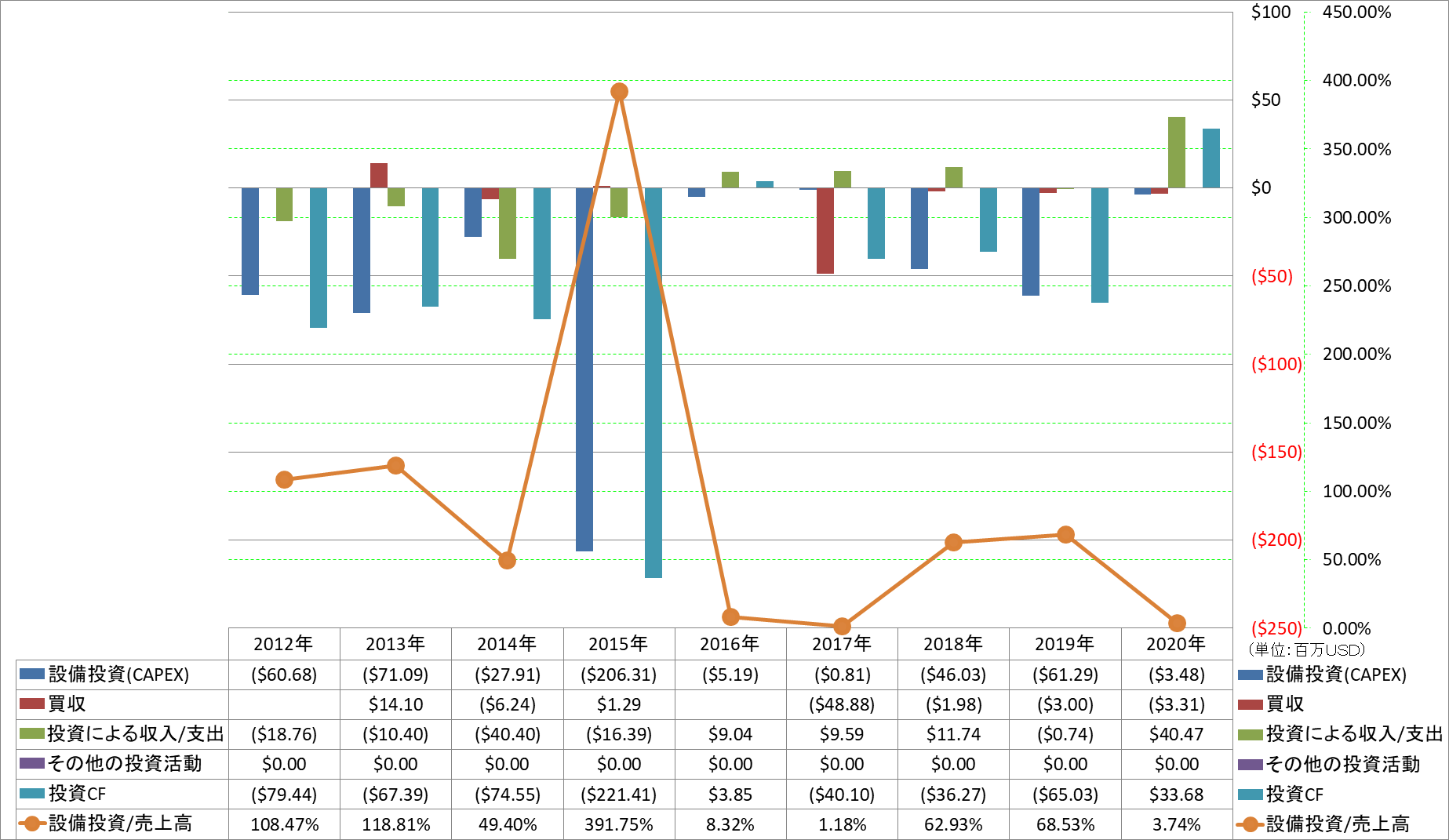Screen dimensions: 1449x840
Task: Select the ($46.03) CAPEX cell
Action: [953, 675]
